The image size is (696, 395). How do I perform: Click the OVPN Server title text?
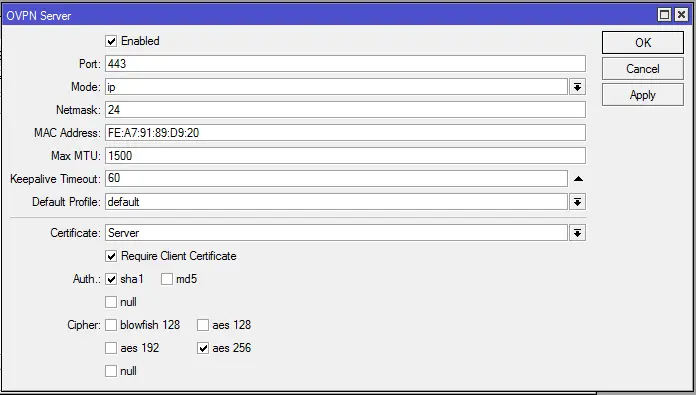tap(39, 16)
